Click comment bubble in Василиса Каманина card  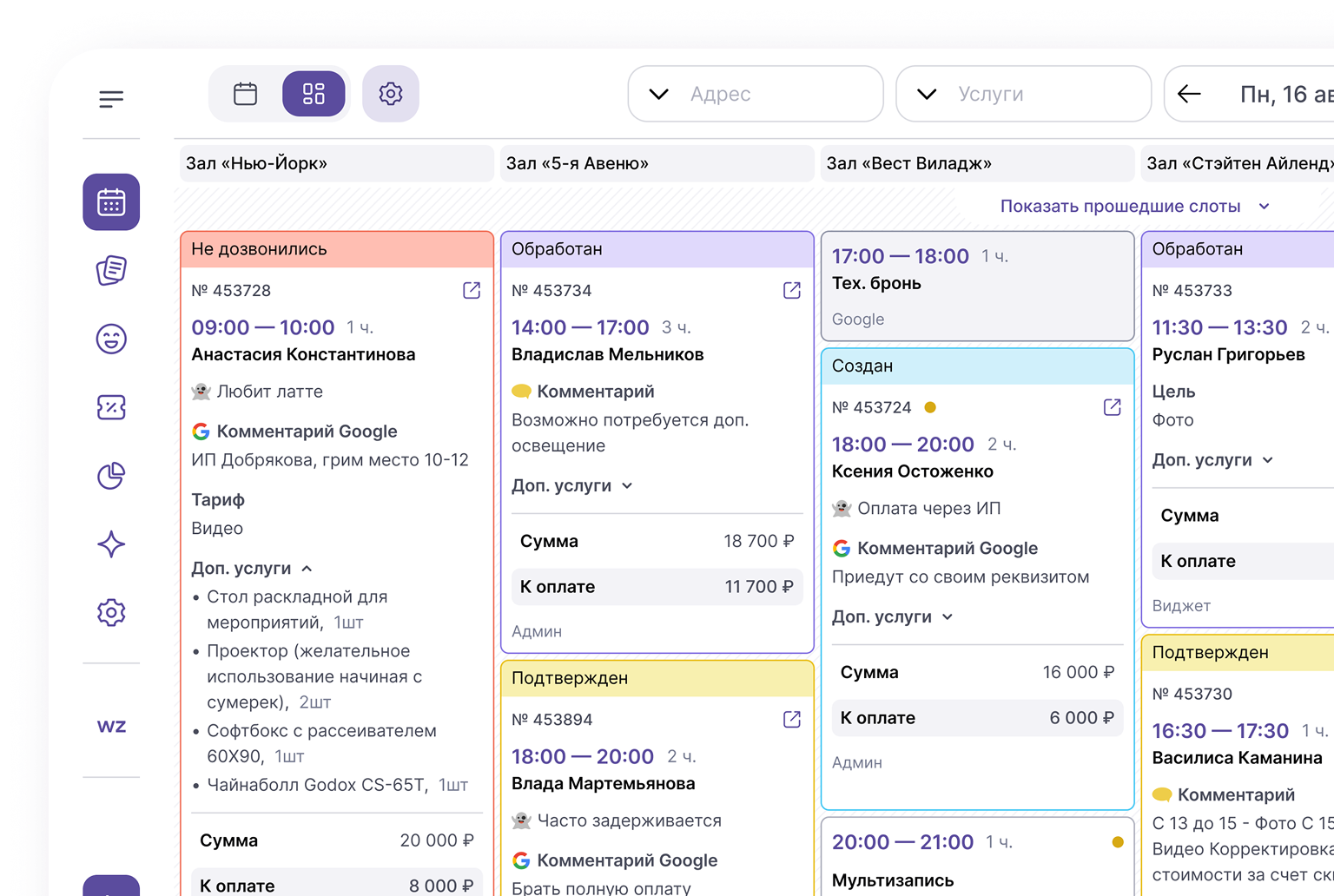click(x=1162, y=795)
